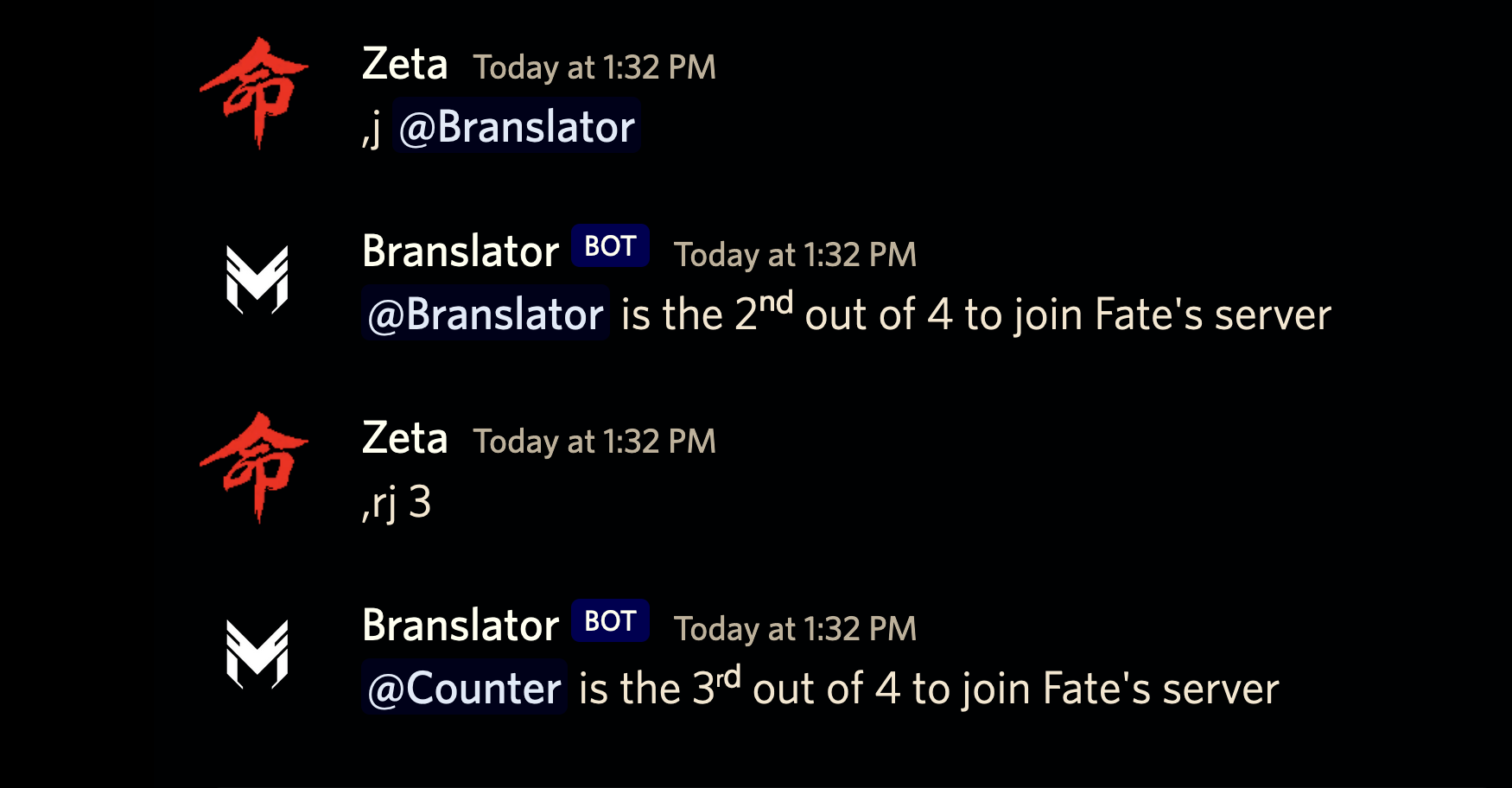Click the timestamp on Zeta's ,rj 3 message
This screenshot has width=1512, height=788.
(x=594, y=442)
